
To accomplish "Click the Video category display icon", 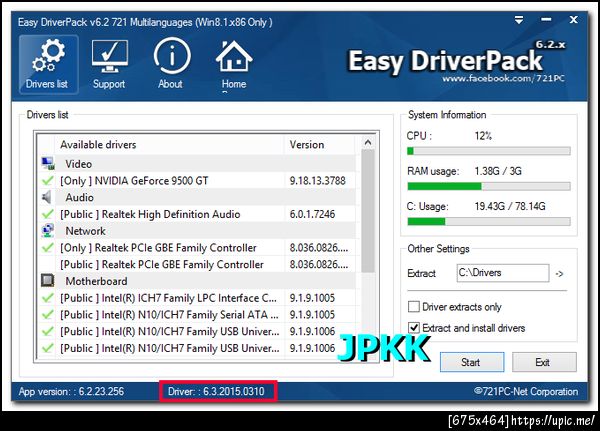I will (48, 163).
